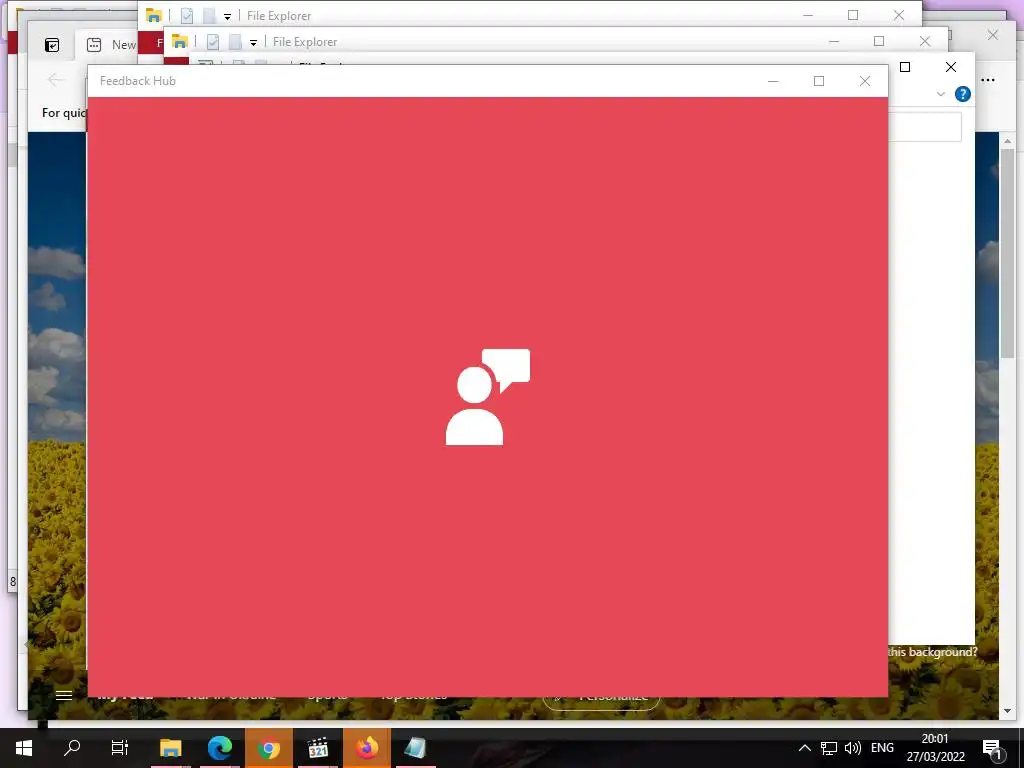This screenshot has height=768, width=1024.
Task: Show hidden system tray icons
Action: (x=805, y=748)
